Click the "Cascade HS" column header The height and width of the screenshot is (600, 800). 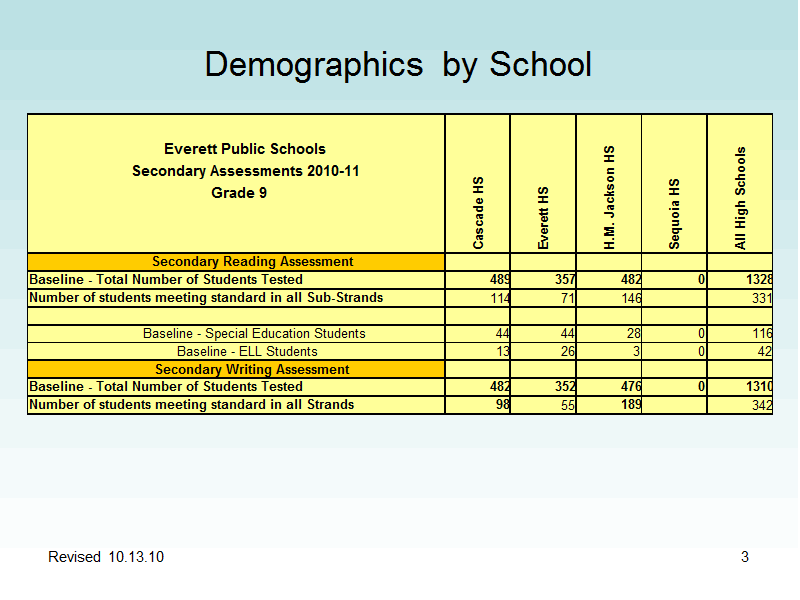[x=478, y=213]
